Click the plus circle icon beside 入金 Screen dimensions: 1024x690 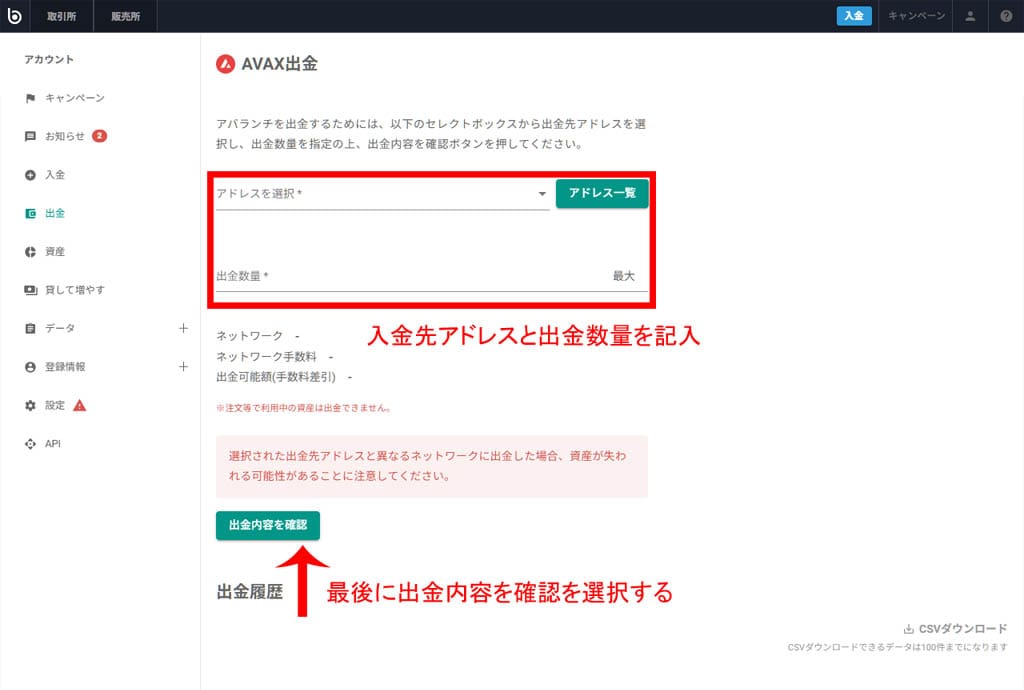[x=30, y=175]
